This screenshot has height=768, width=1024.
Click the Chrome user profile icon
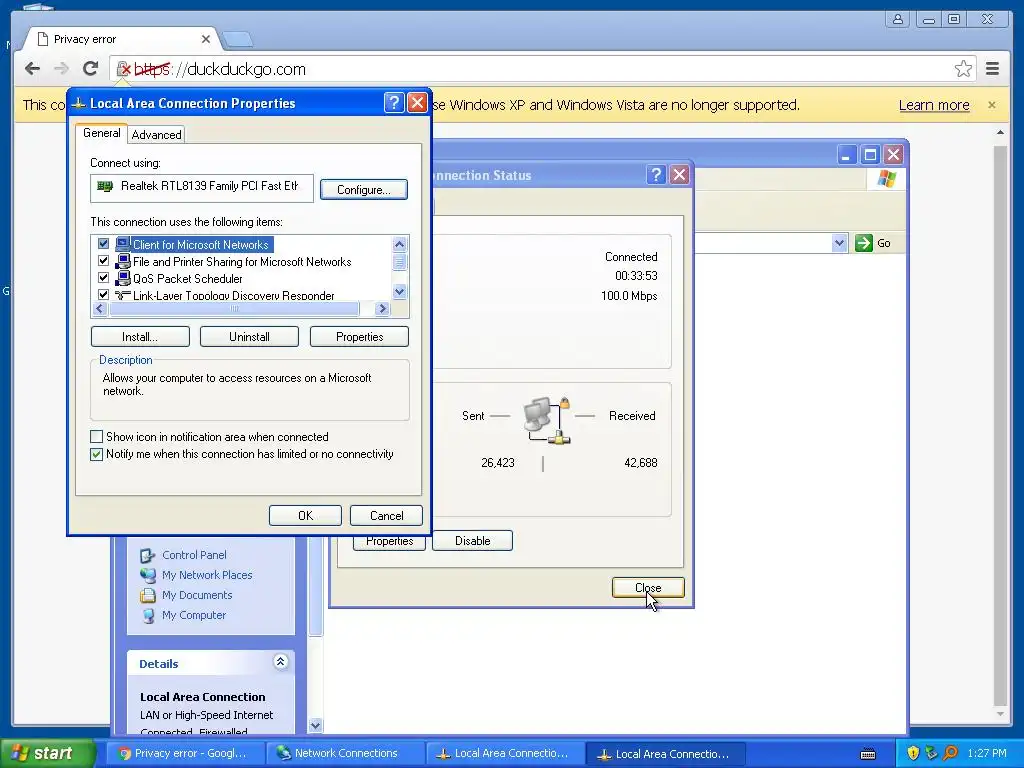(898, 19)
